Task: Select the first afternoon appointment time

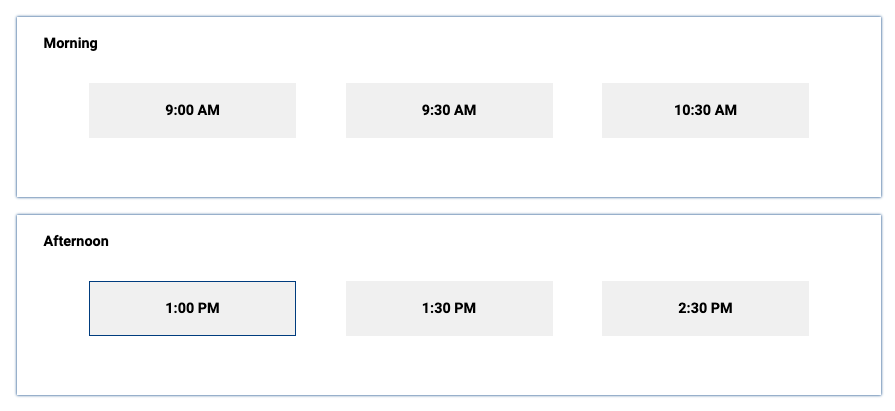Action: coord(192,308)
